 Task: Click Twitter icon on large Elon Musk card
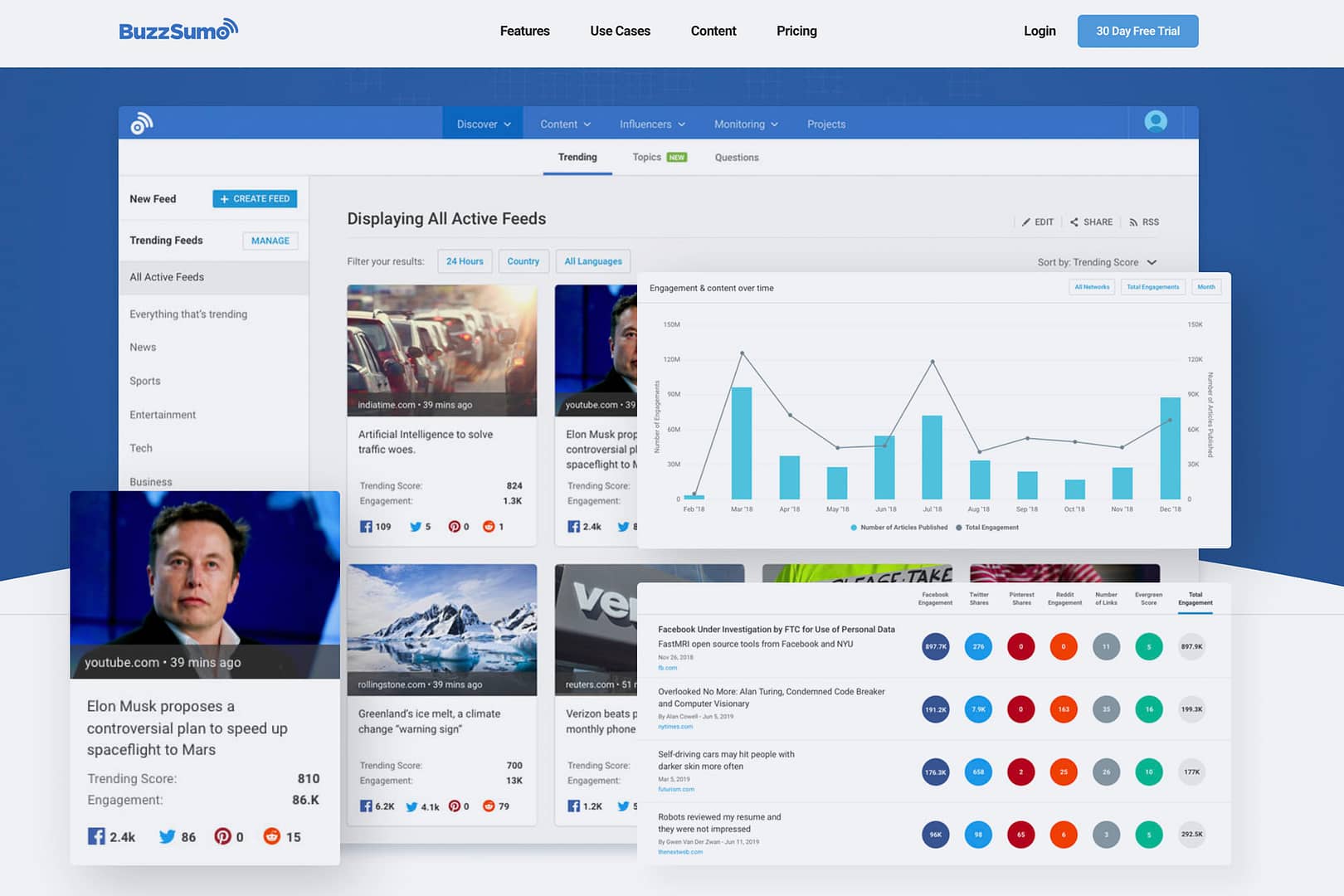click(168, 836)
